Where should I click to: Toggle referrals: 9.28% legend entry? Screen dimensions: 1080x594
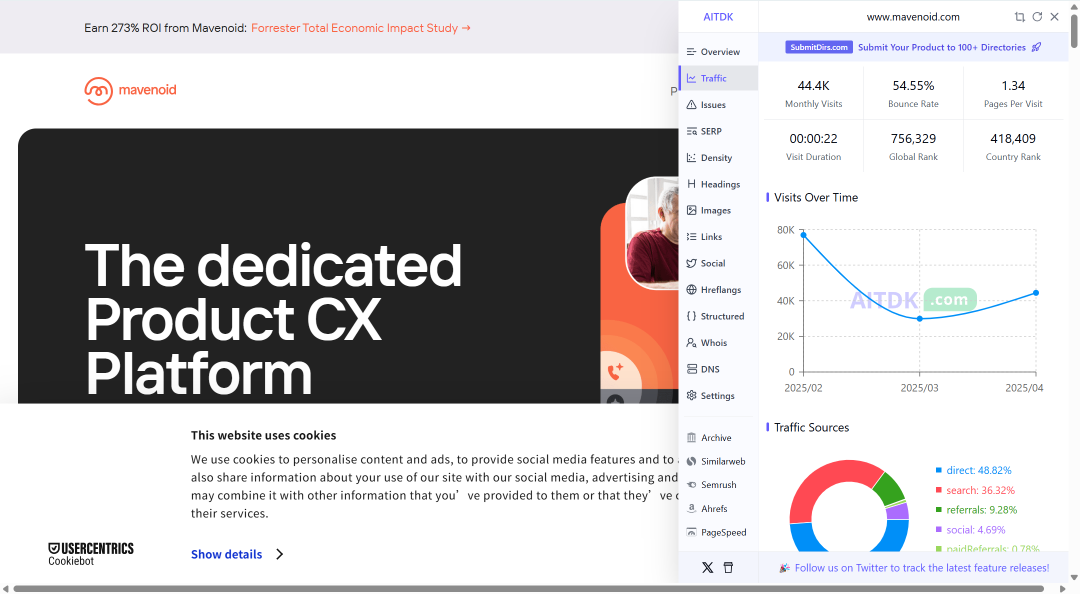(x=976, y=510)
